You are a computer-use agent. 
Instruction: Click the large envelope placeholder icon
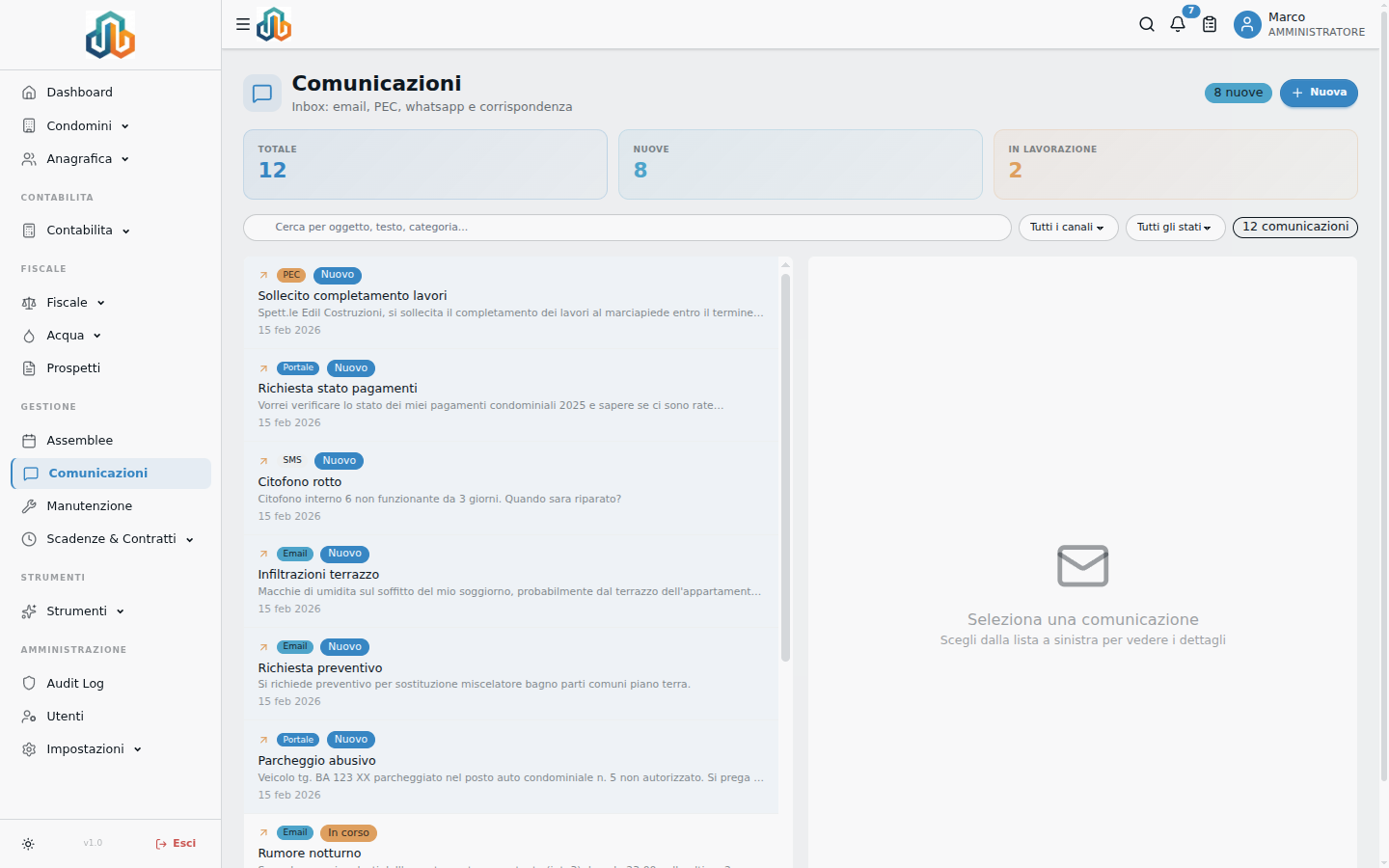(1083, 566)
